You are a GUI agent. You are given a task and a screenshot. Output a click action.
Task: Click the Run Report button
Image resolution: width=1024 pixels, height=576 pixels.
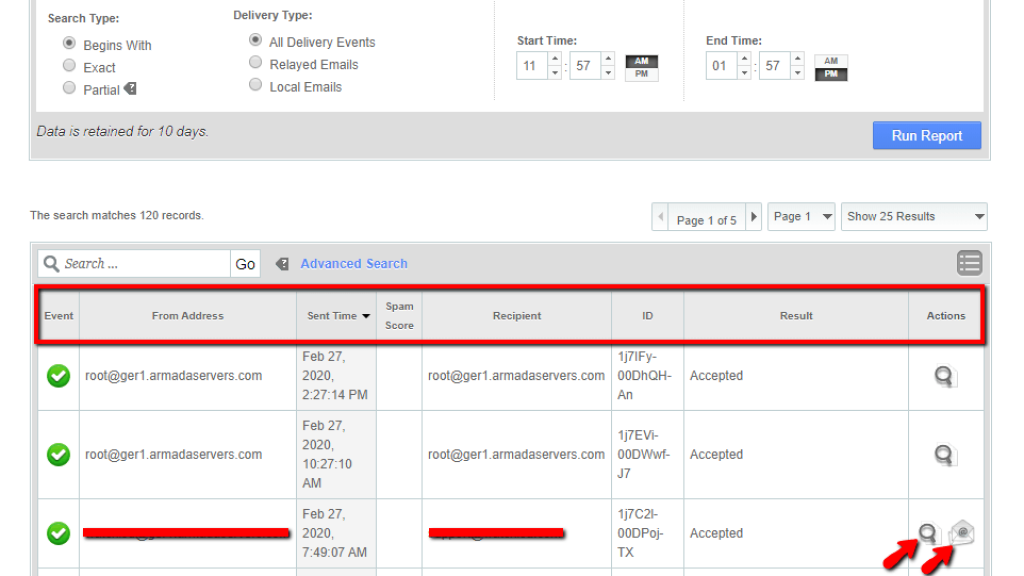[x=927, y=135]
